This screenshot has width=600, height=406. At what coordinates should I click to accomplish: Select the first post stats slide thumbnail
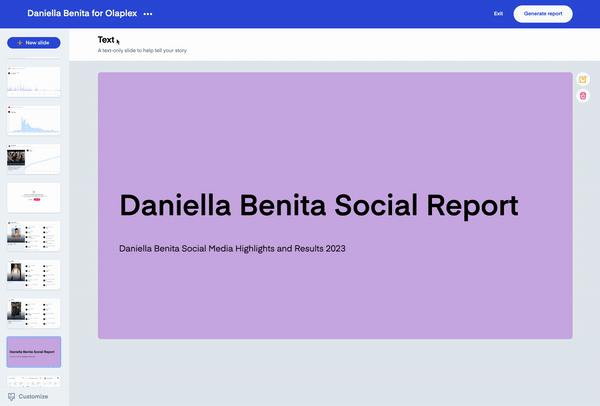tap(34, 236)
